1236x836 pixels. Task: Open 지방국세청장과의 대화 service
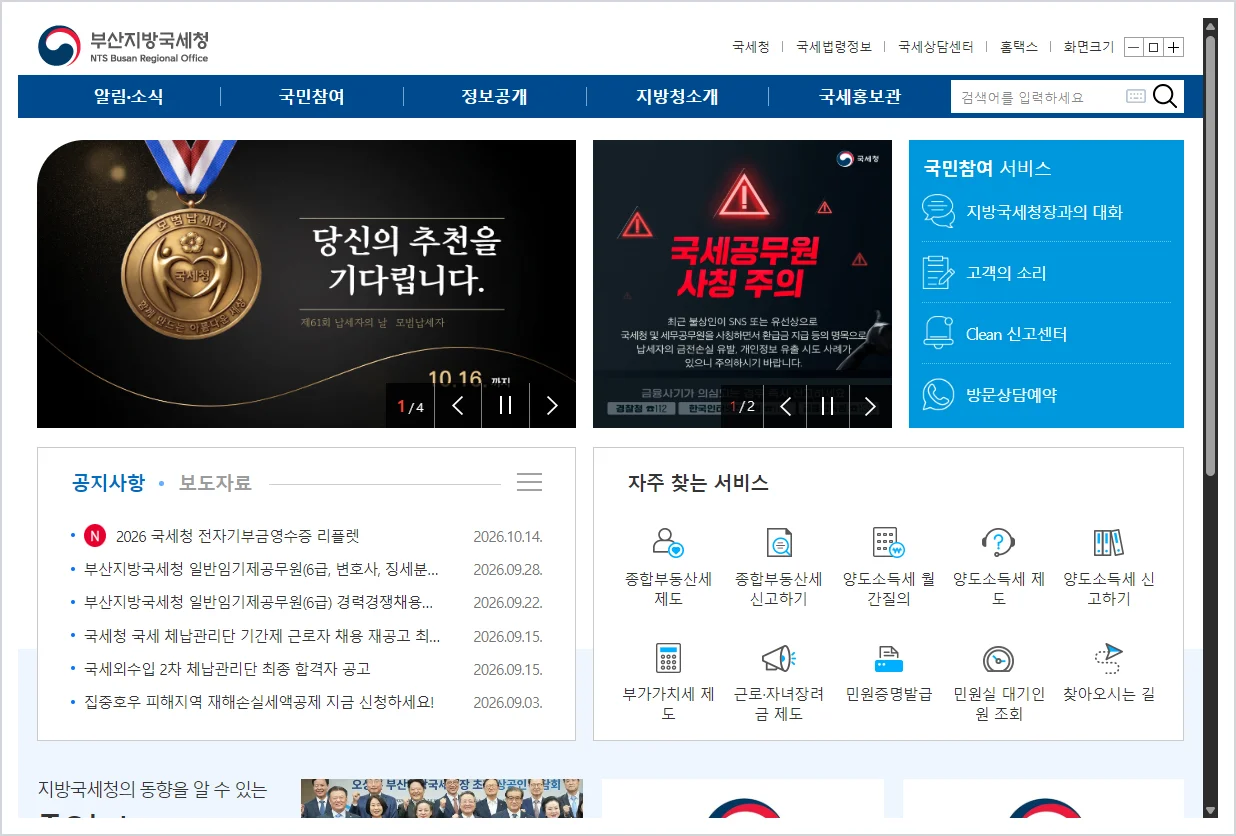(x=1046, y=211)
